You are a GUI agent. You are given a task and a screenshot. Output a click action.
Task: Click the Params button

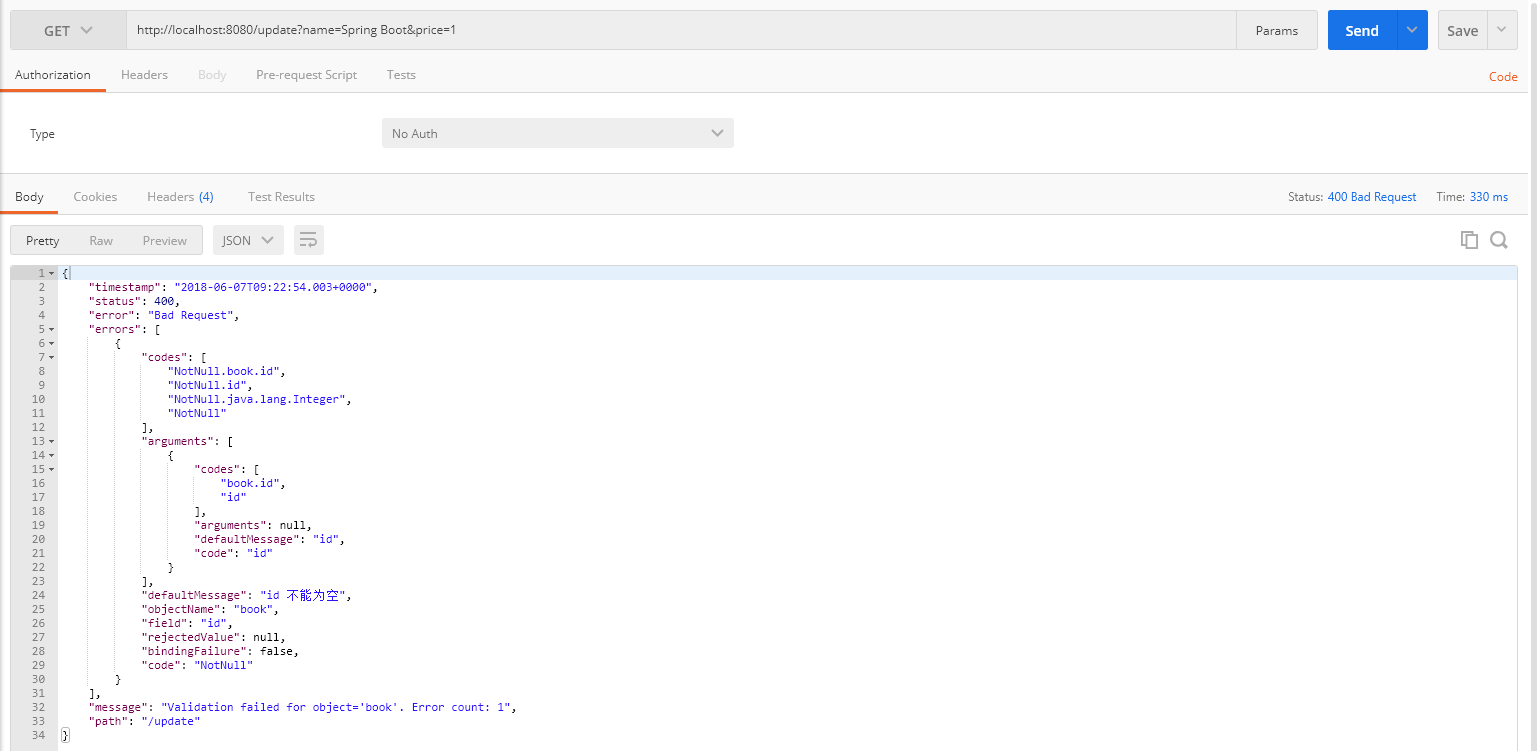1276,31
